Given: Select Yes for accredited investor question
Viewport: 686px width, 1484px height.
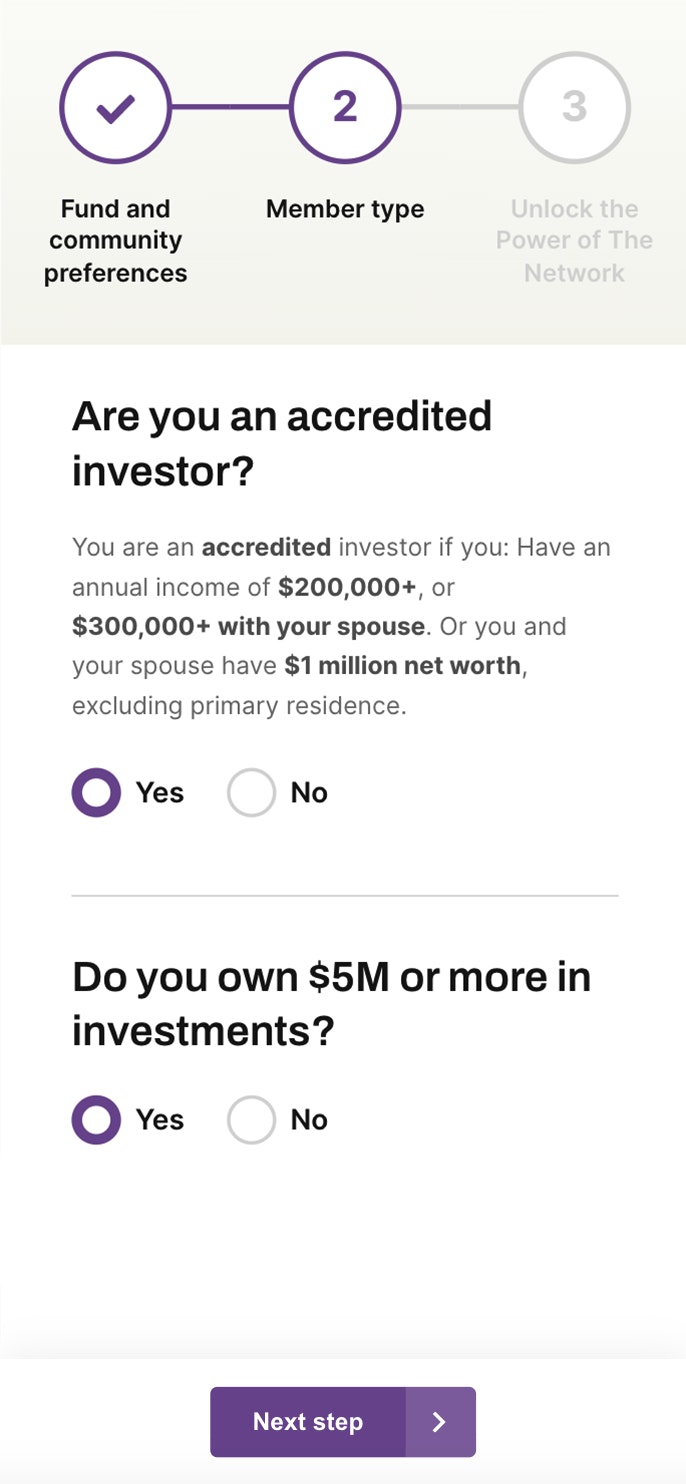Looking at the screenshot, I should click(x=95, y=792).
